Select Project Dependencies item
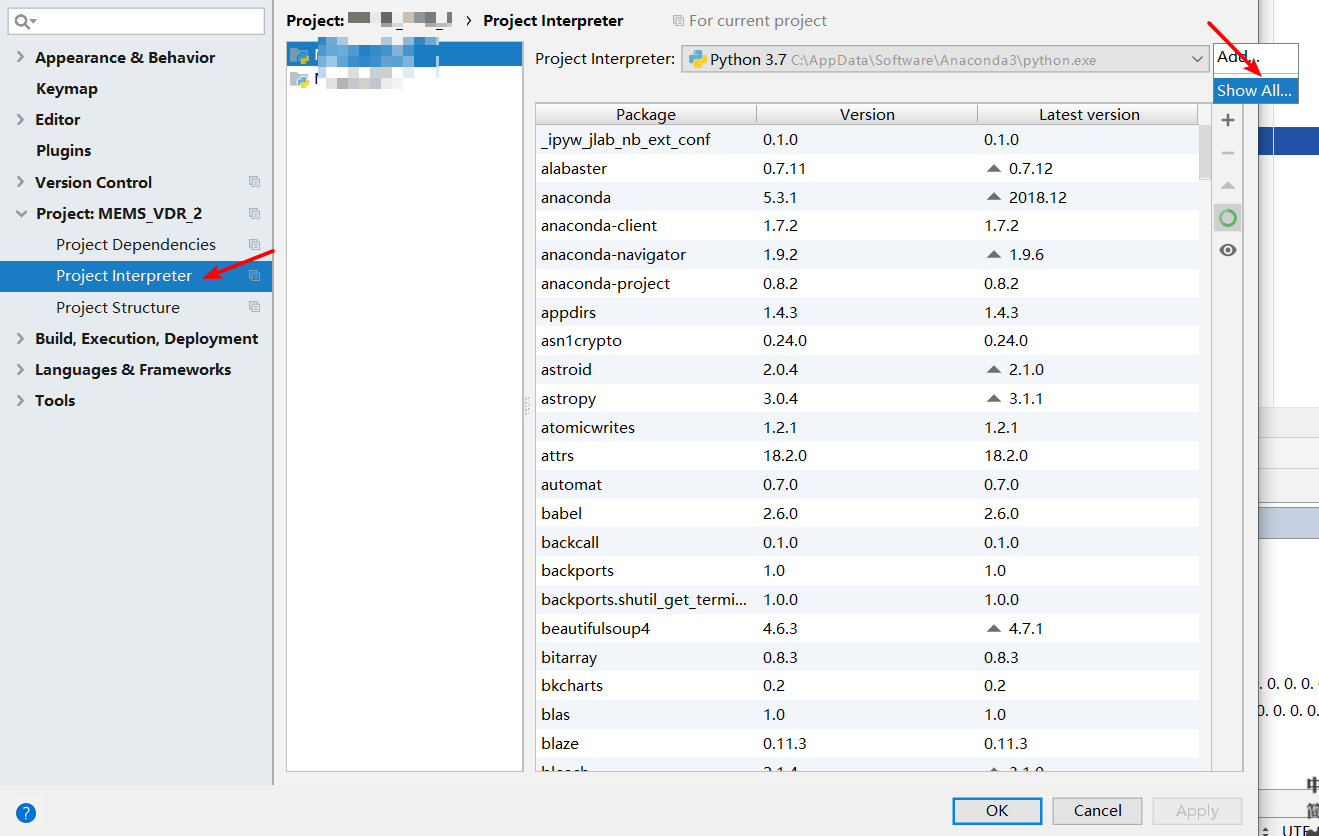 136,244
